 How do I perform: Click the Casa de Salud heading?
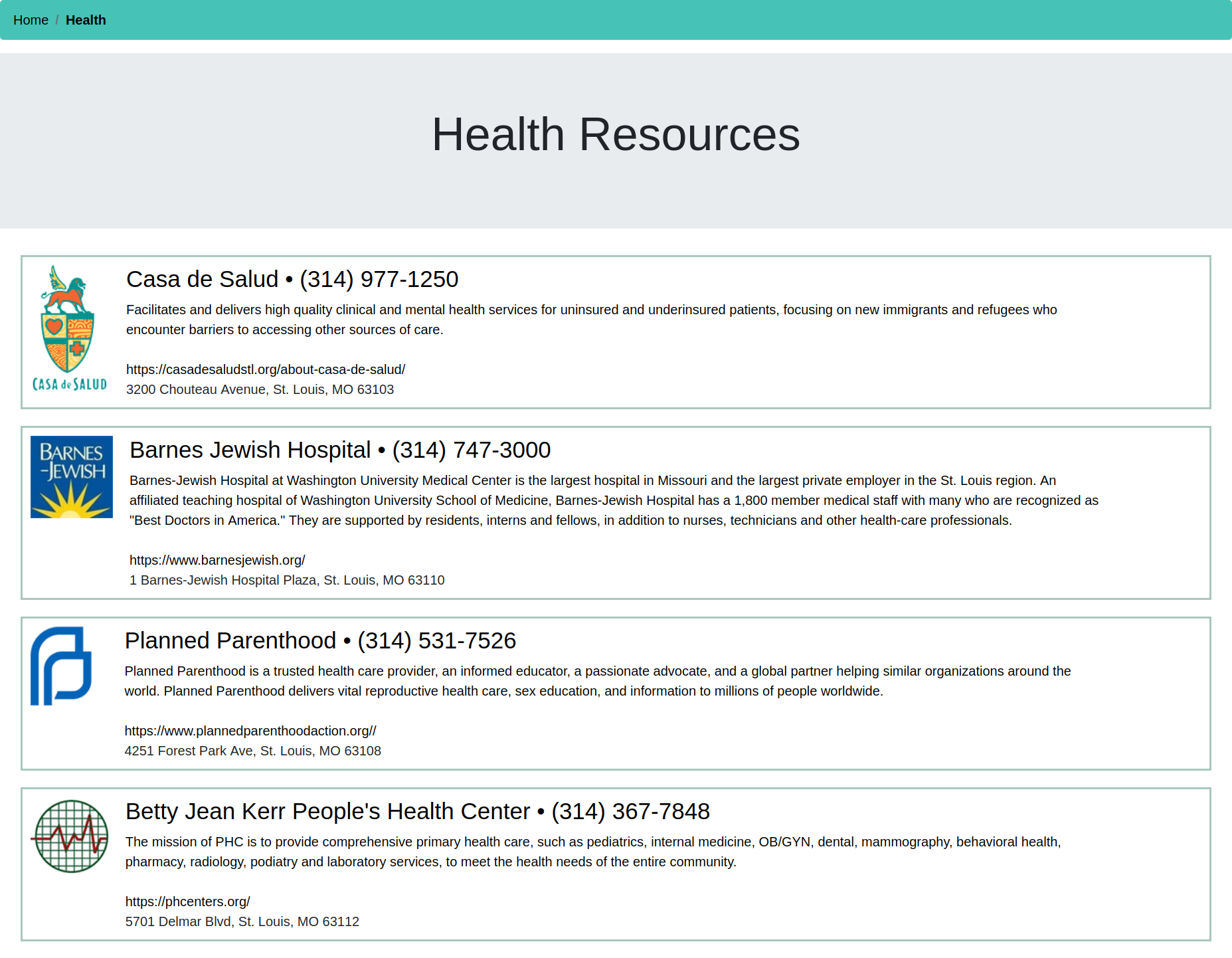click(292, 279)
